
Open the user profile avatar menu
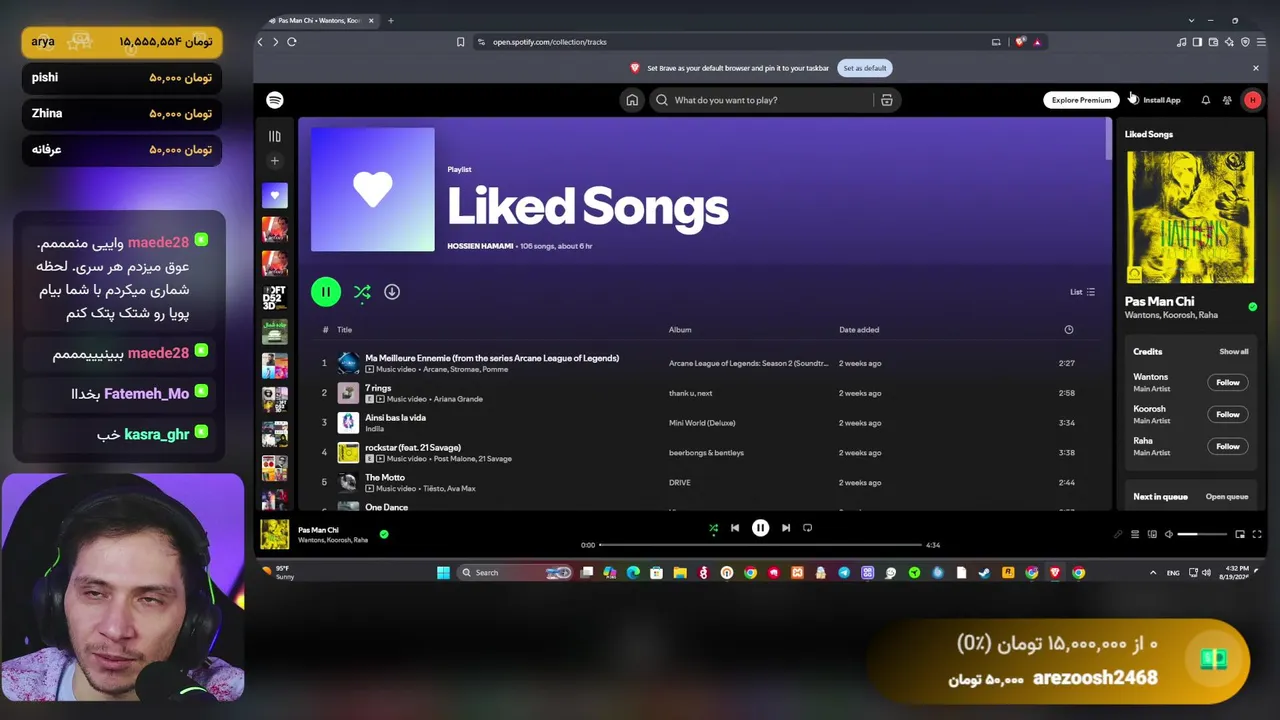(1252, 100)
